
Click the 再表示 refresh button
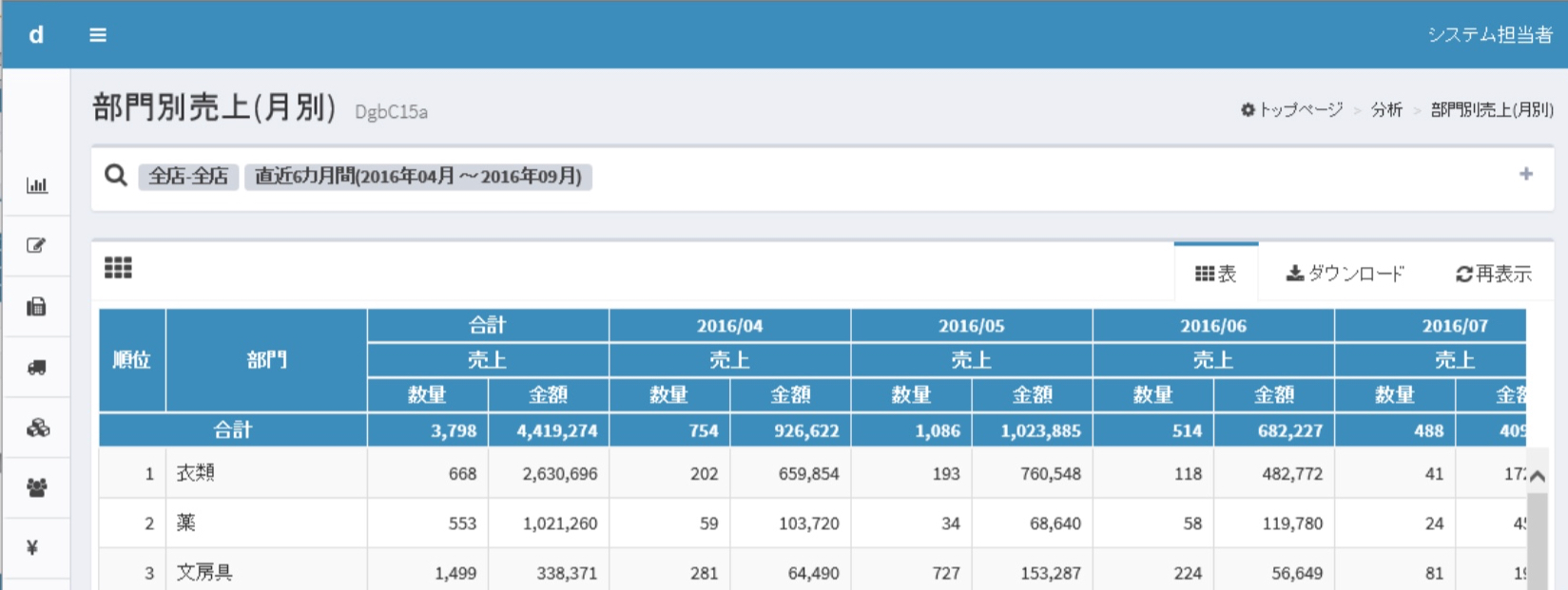[1494, 274]
